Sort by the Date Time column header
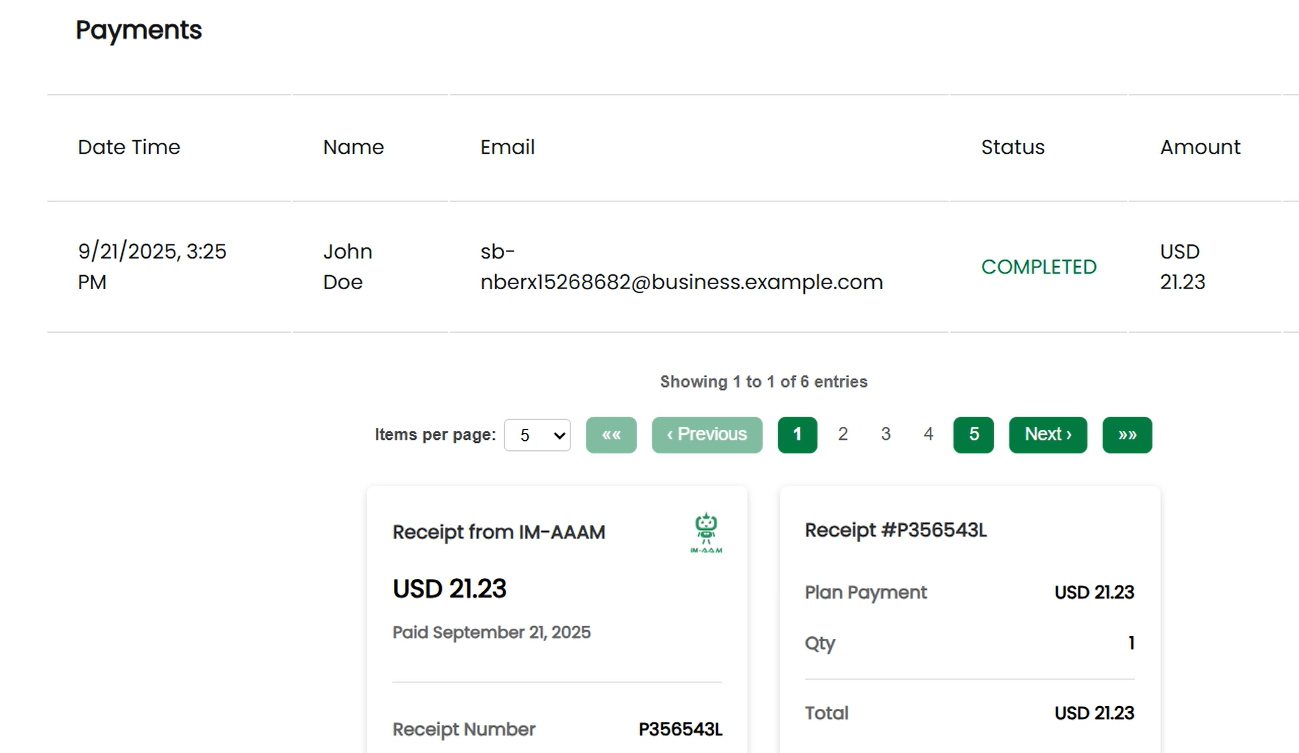1299x753 pixels. (x=129, y=147)
